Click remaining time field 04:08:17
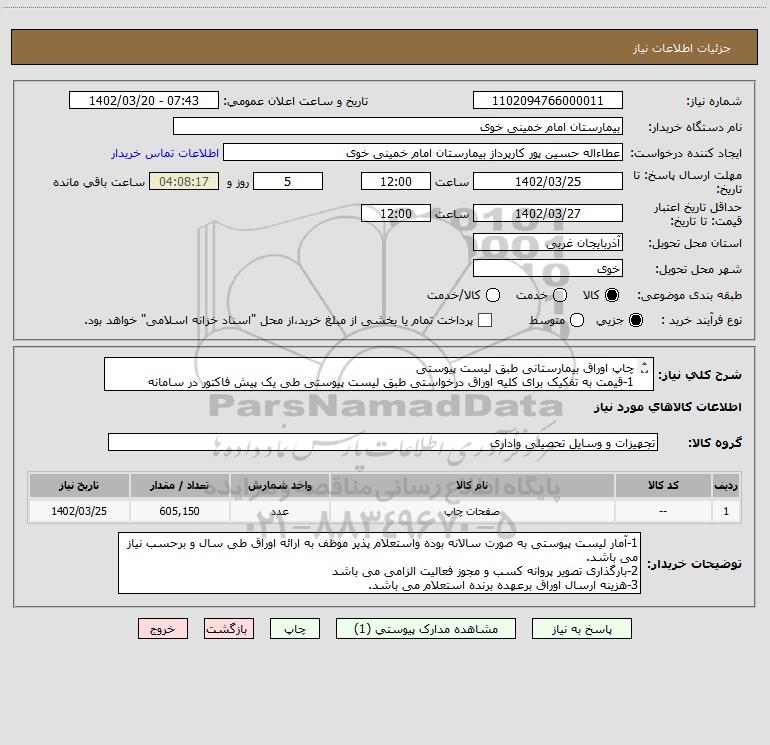Image resolution: width=770 pixels, height=745 pixels. tap(184, 181)
